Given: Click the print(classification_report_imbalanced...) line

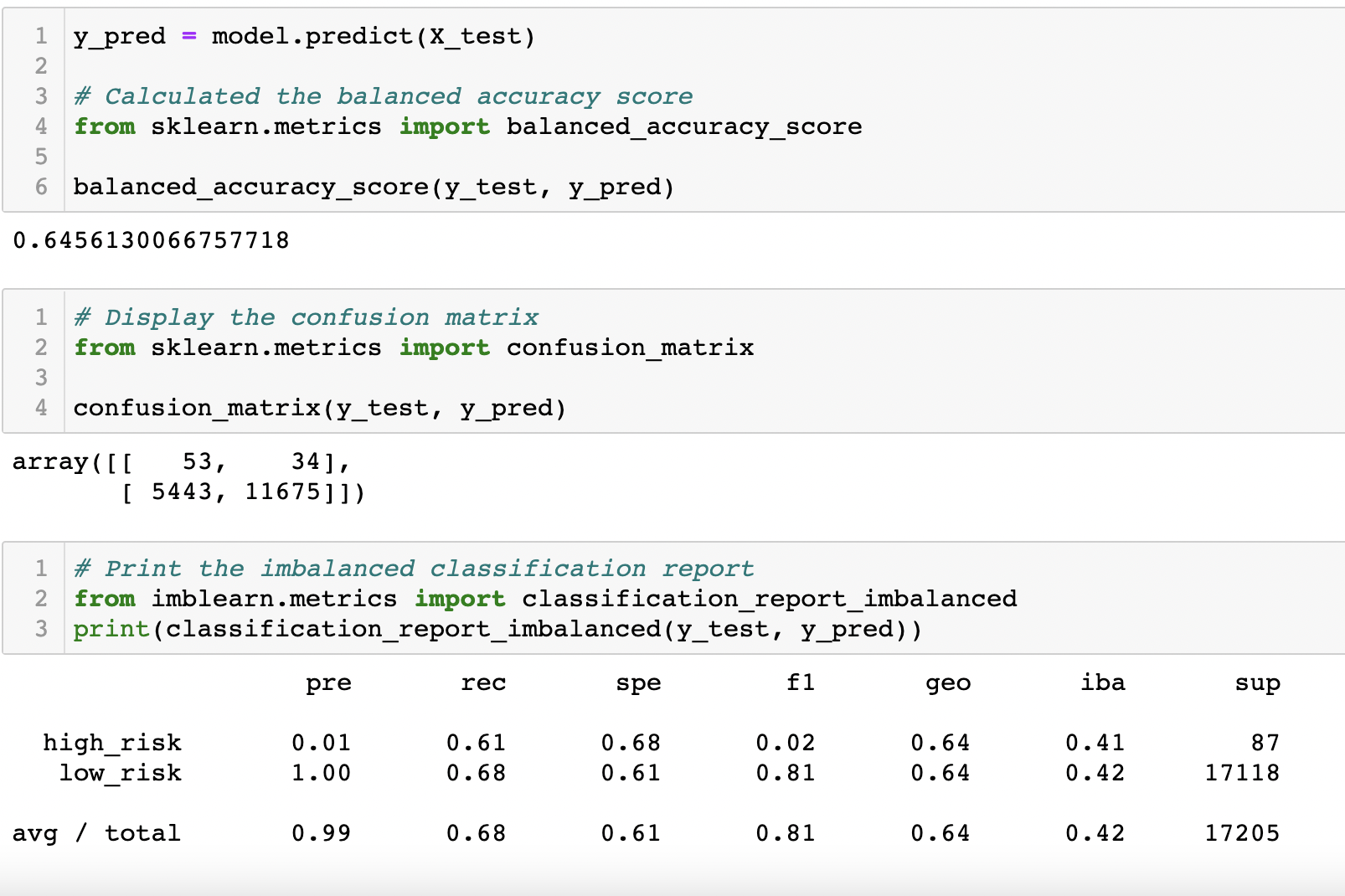Looking at the screenshot, I should point(497,630).
